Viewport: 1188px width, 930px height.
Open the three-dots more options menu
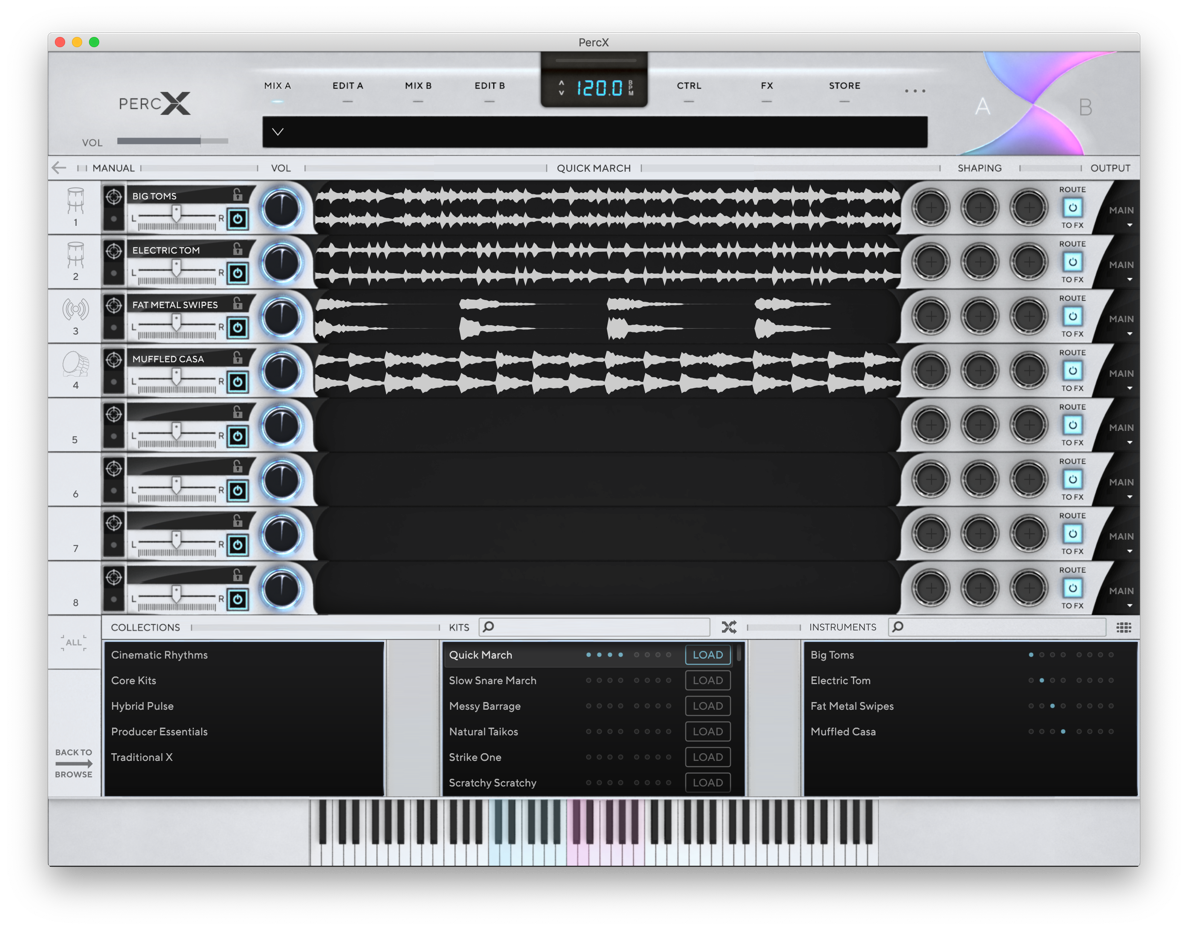click(x=914, y=91)
